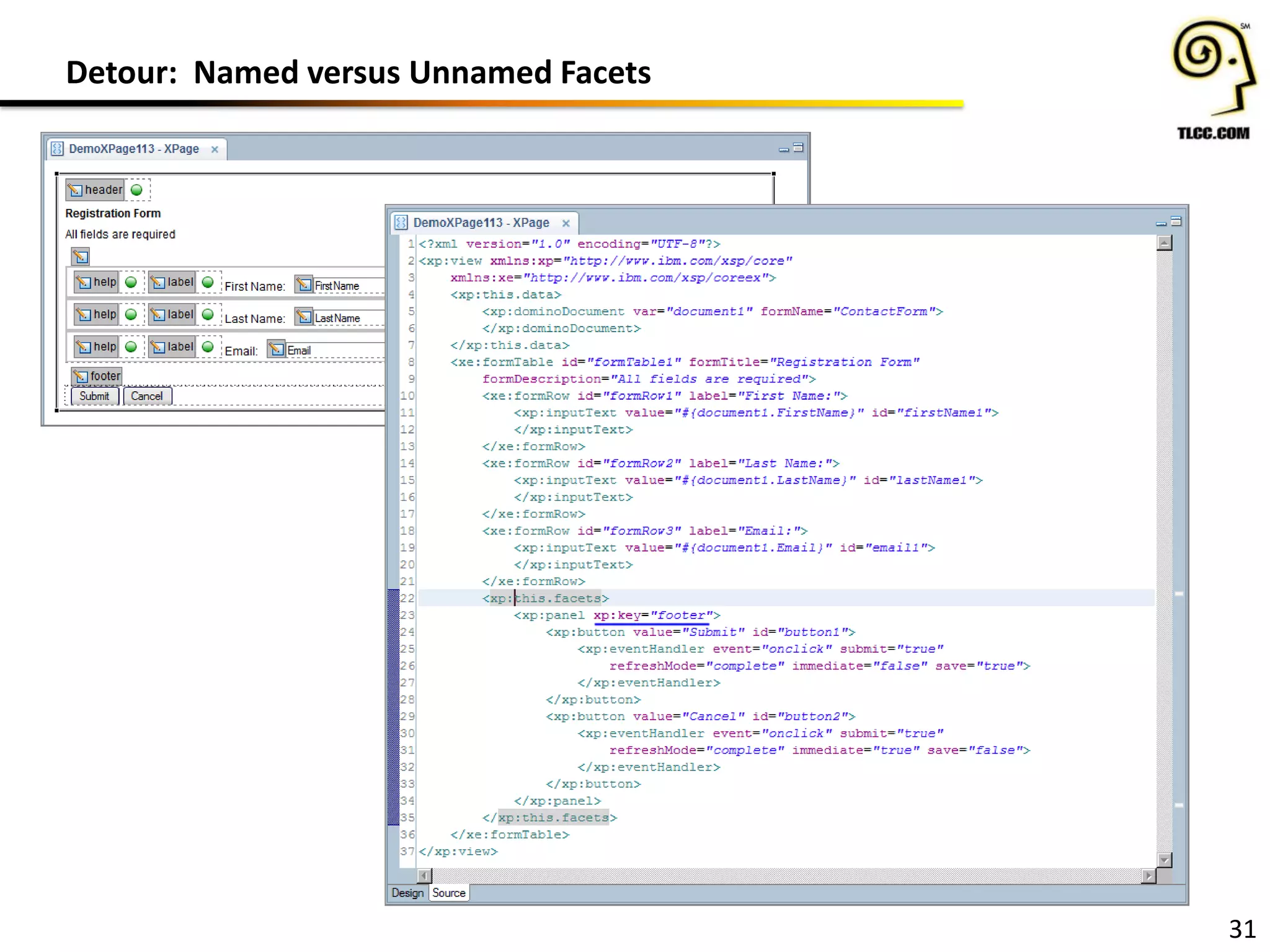Click the green dot after help in Last Name row
The image size is (1270, 952).
point(131,314)
